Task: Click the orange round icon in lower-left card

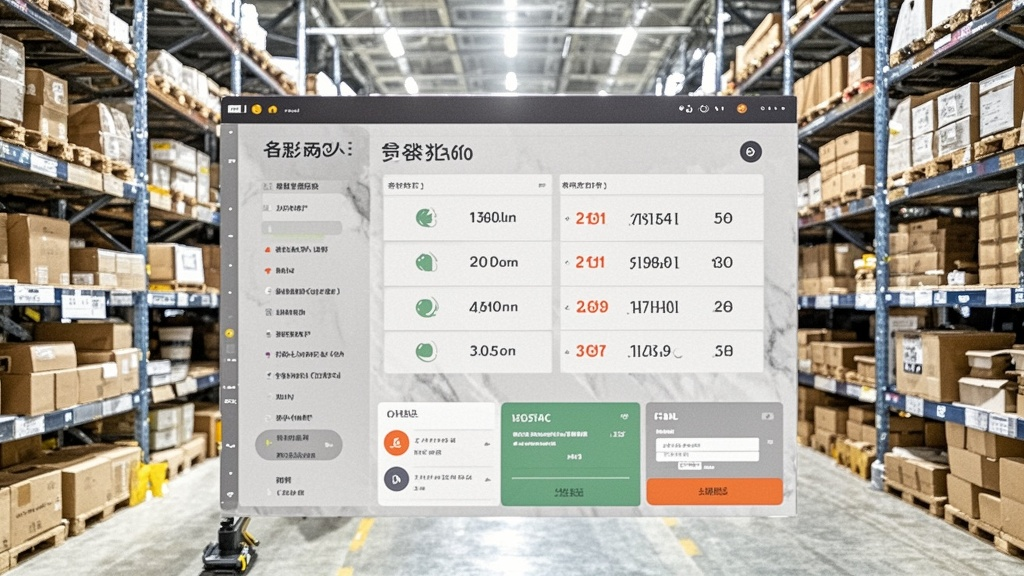Action: tap(396, 442)
